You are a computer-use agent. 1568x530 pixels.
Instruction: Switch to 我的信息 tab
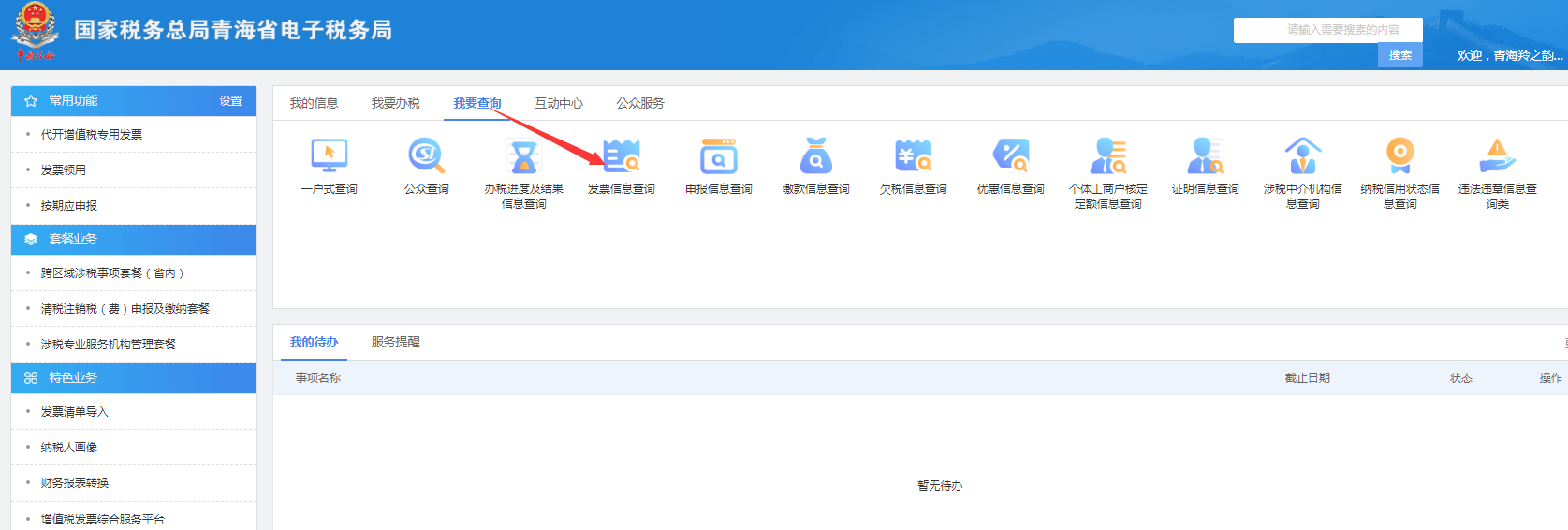click(314, 103)
